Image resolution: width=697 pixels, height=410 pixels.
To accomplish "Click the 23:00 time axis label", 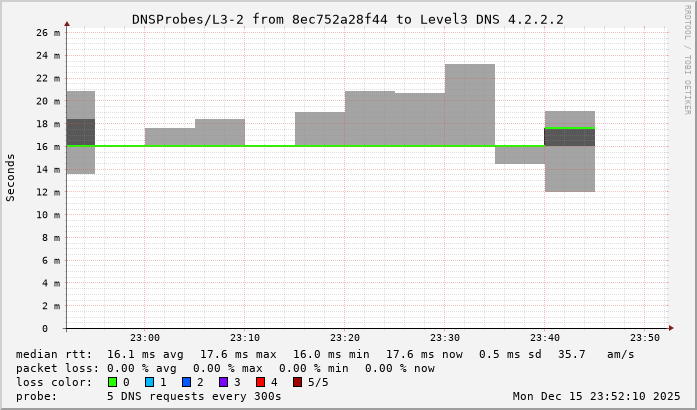I will click(x=145, y=338).
